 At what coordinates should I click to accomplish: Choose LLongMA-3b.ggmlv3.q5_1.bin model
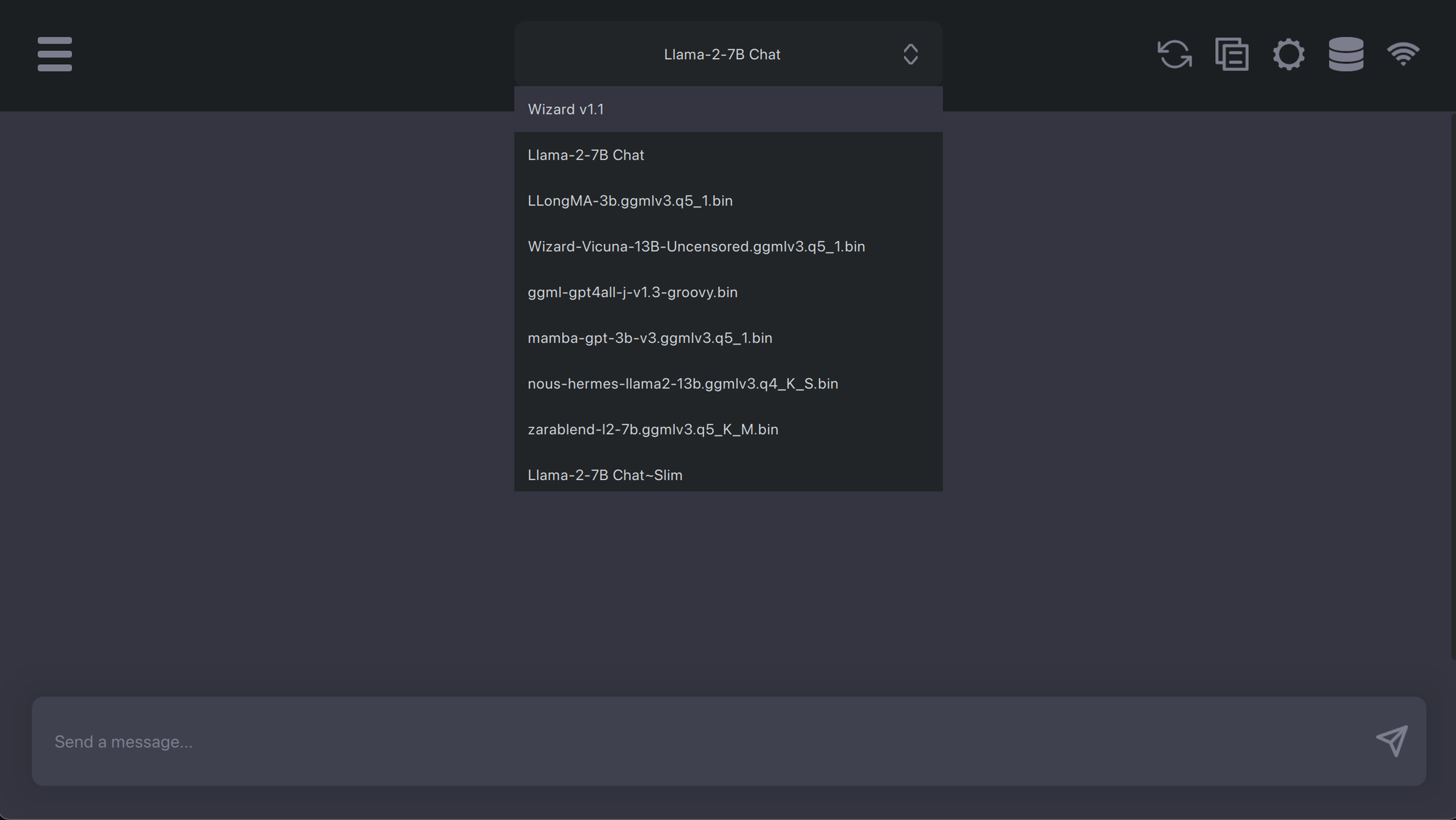pyautogui.click(x=728, y=201)
